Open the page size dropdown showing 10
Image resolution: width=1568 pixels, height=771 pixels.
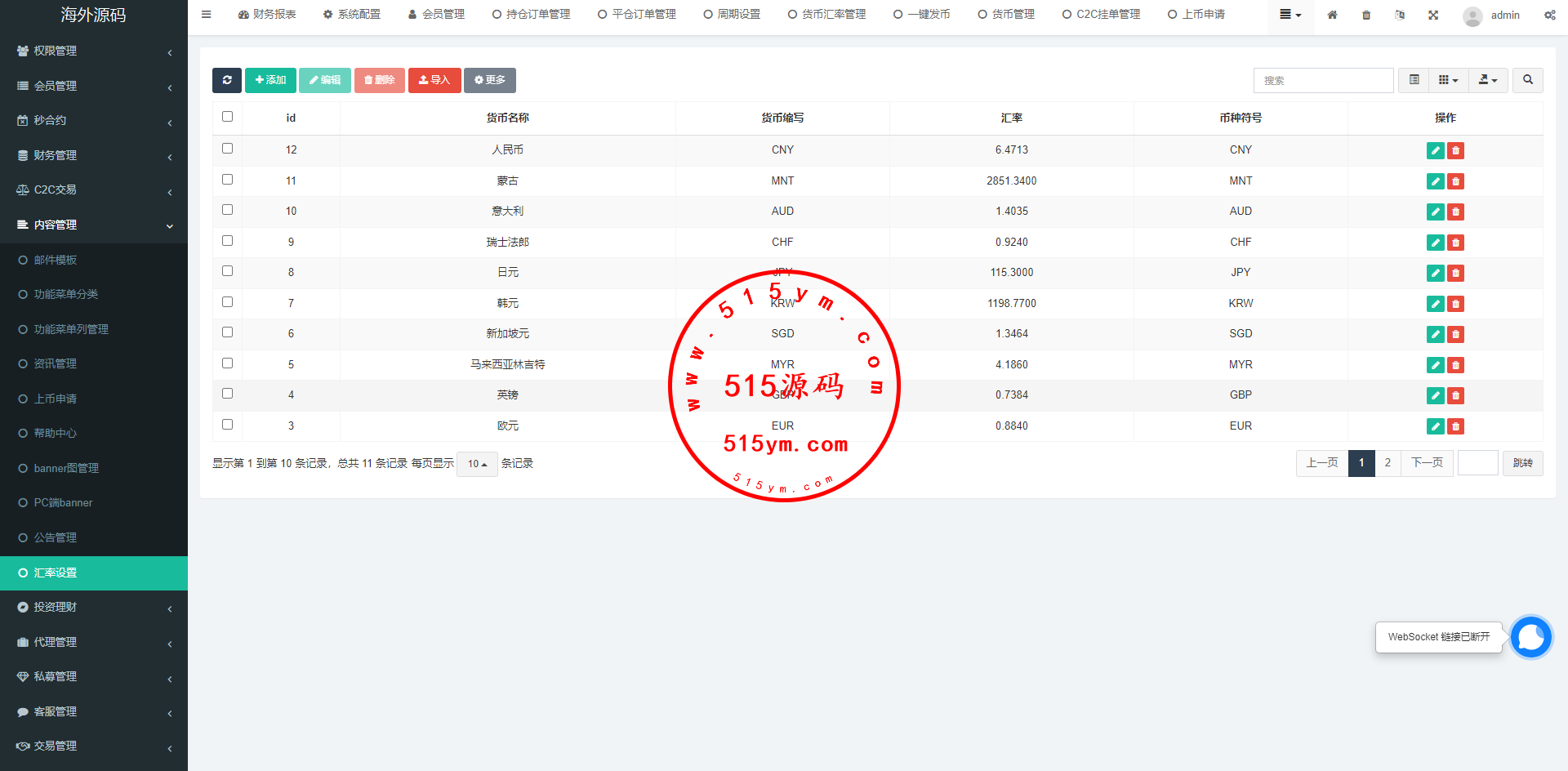477,464
